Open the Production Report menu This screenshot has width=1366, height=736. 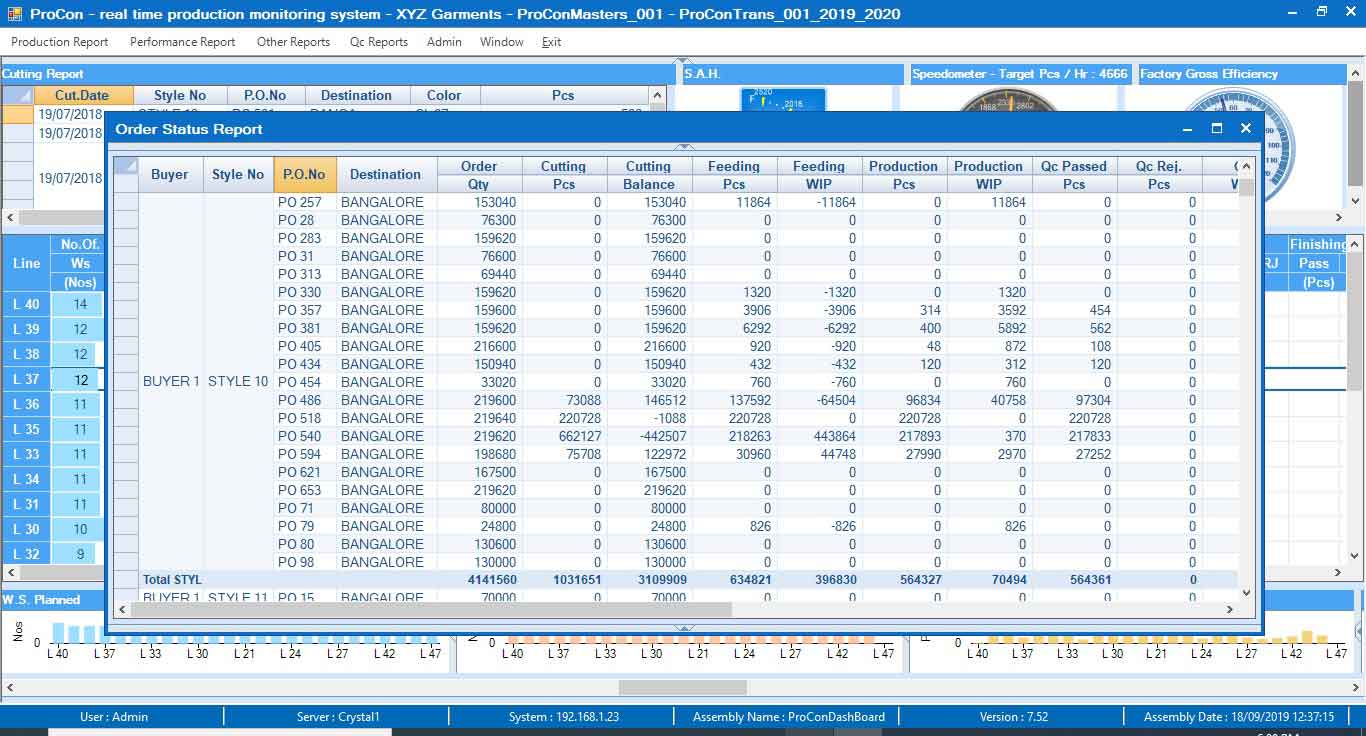point(59,42)
